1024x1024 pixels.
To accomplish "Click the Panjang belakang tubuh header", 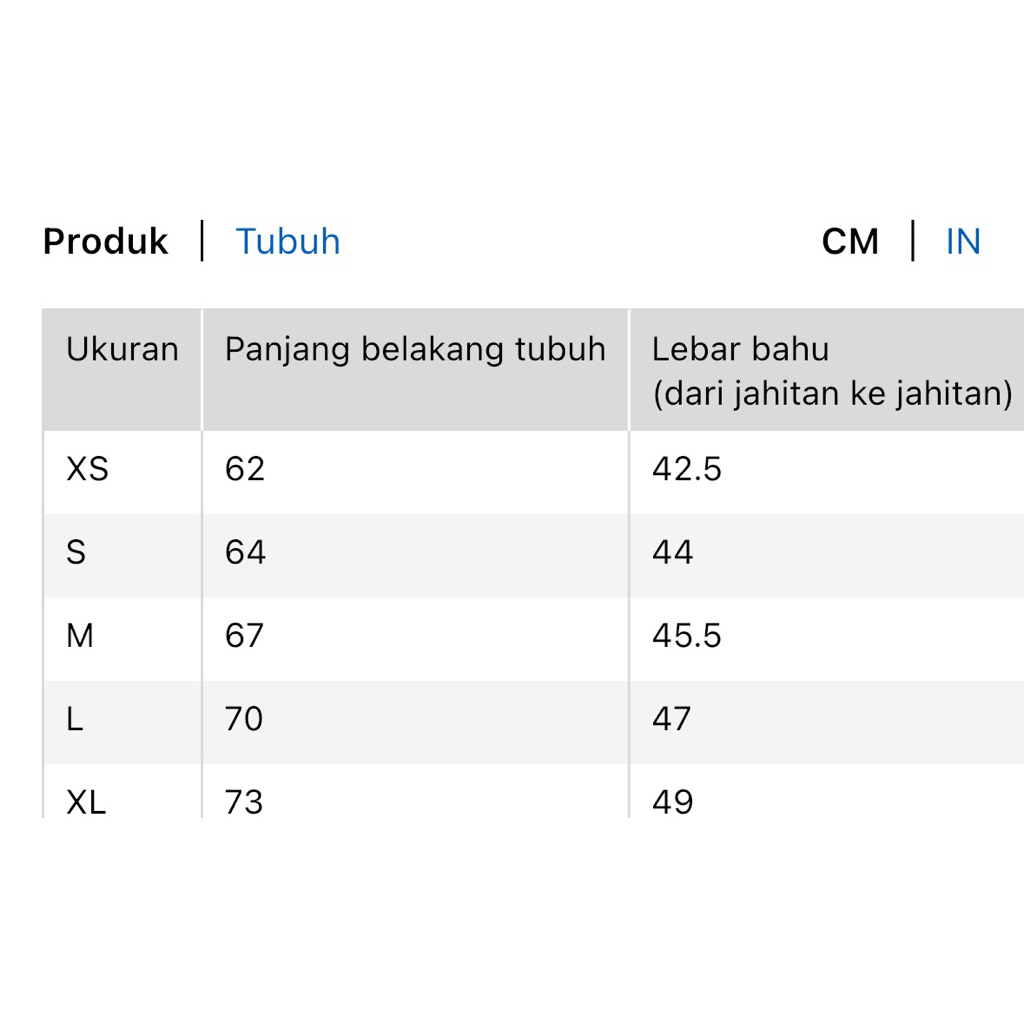I will 415,350.
